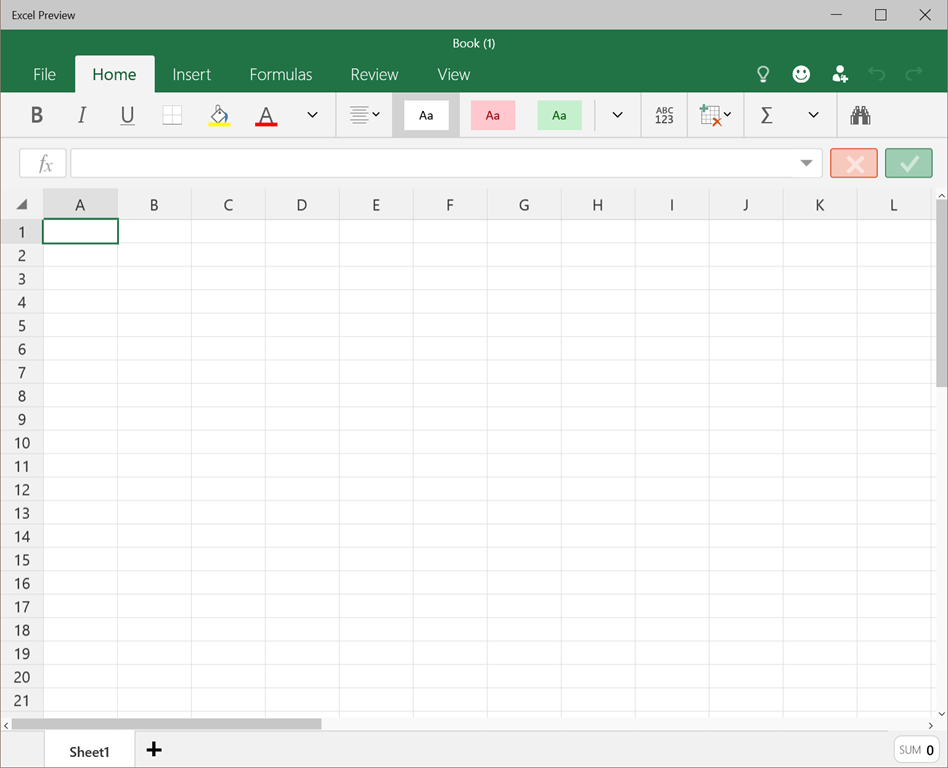Click cell A1

80,232
